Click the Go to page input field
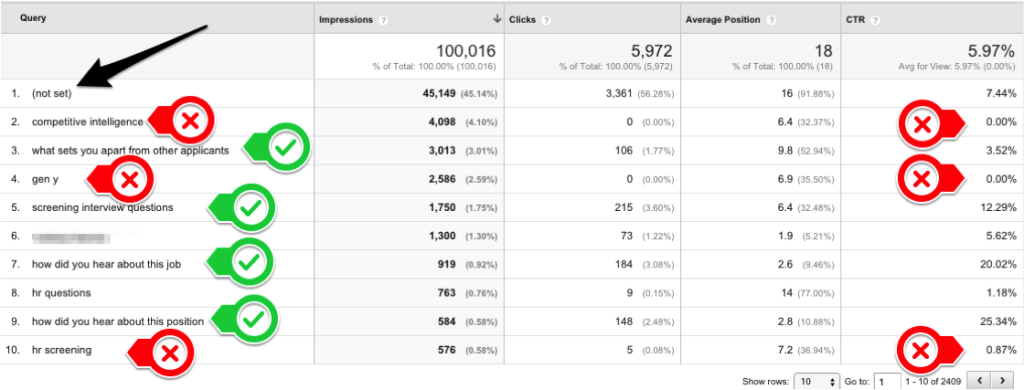 click(x=886, y=381)
